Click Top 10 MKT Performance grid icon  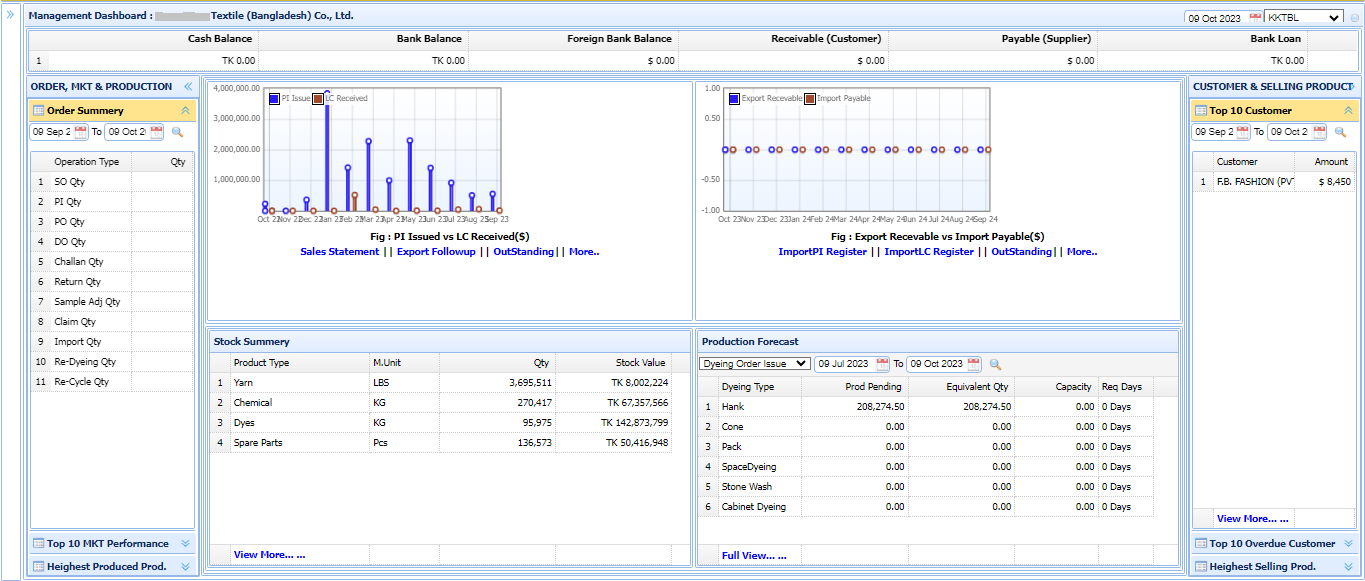(38, 544)
